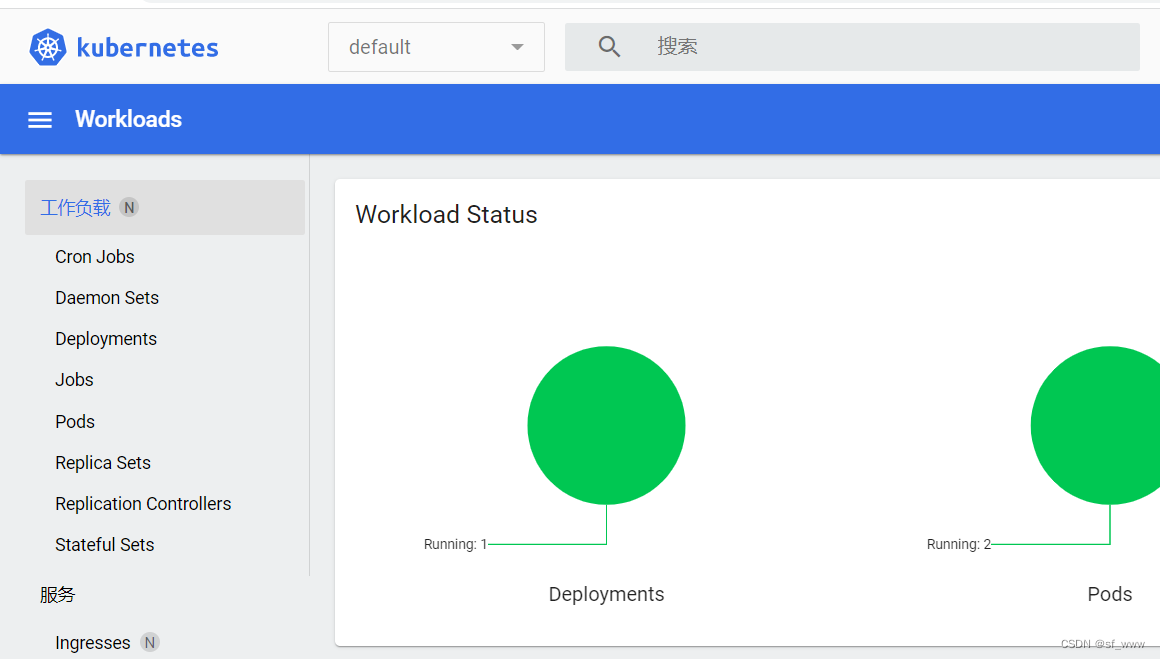Click the Workloads header title
1160x659 pixels.
pyautogui.click(x=128, y=119)
